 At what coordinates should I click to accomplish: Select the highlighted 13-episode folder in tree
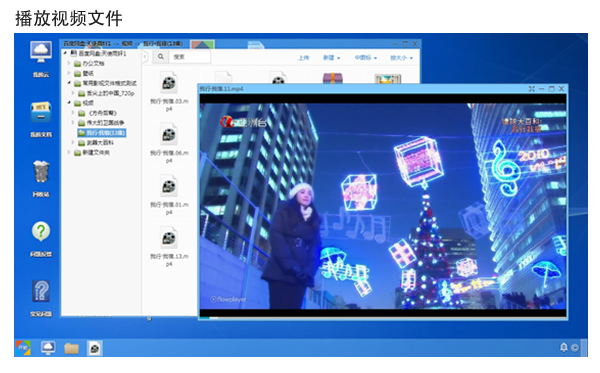coord(101,133)
